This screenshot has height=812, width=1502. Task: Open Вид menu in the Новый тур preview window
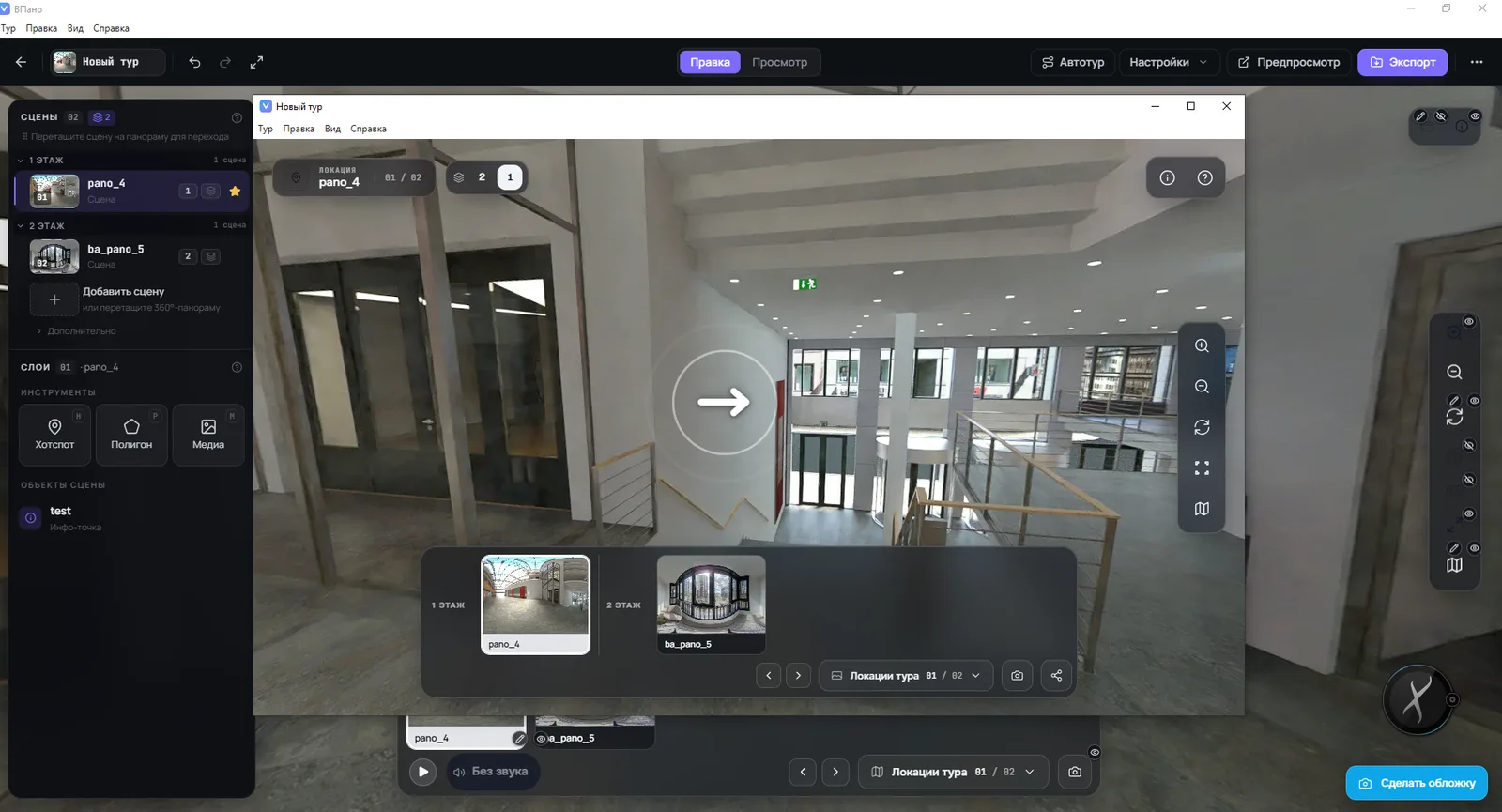332,129
